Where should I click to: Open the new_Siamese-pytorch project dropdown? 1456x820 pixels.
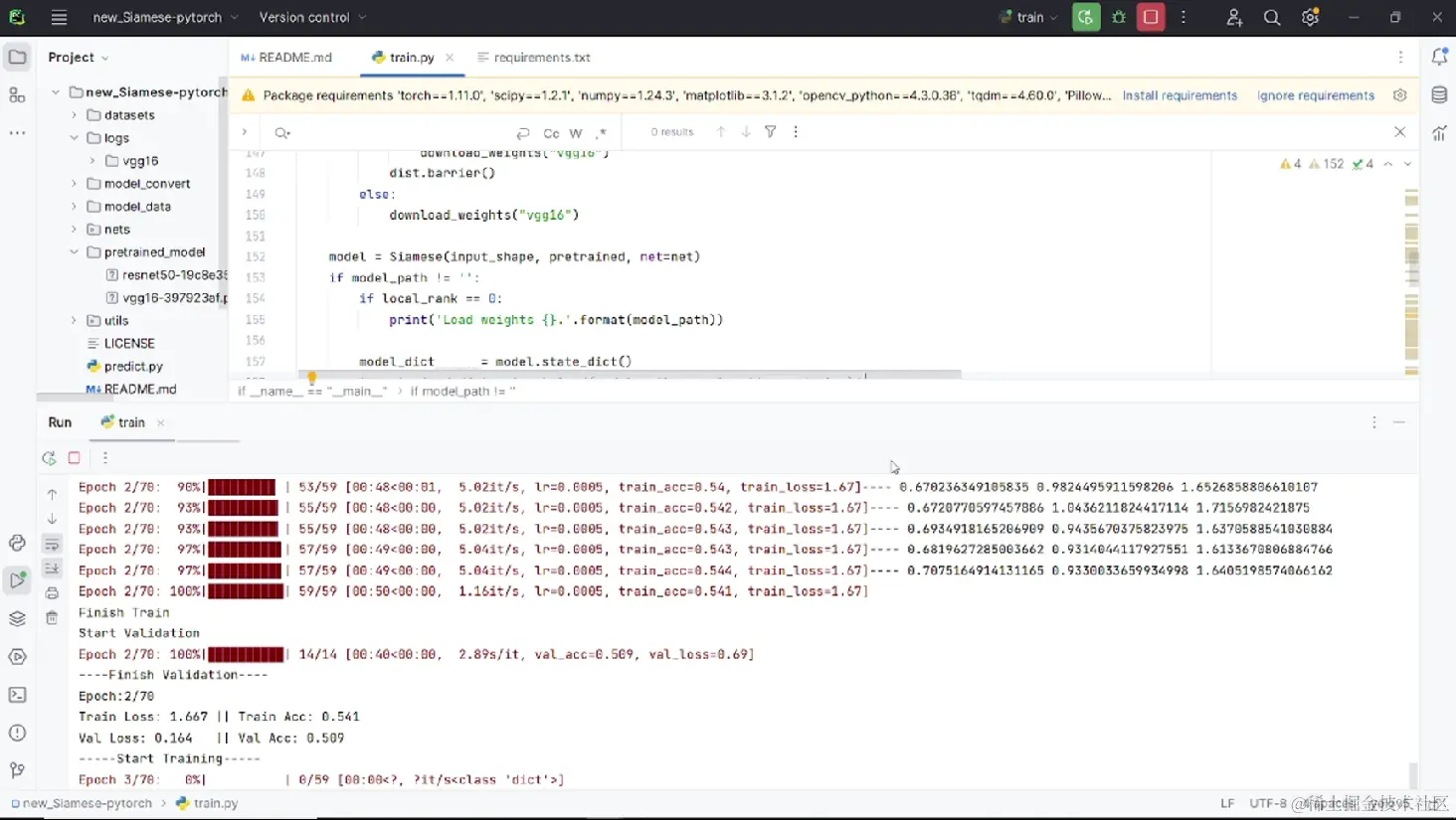[165, 17]
